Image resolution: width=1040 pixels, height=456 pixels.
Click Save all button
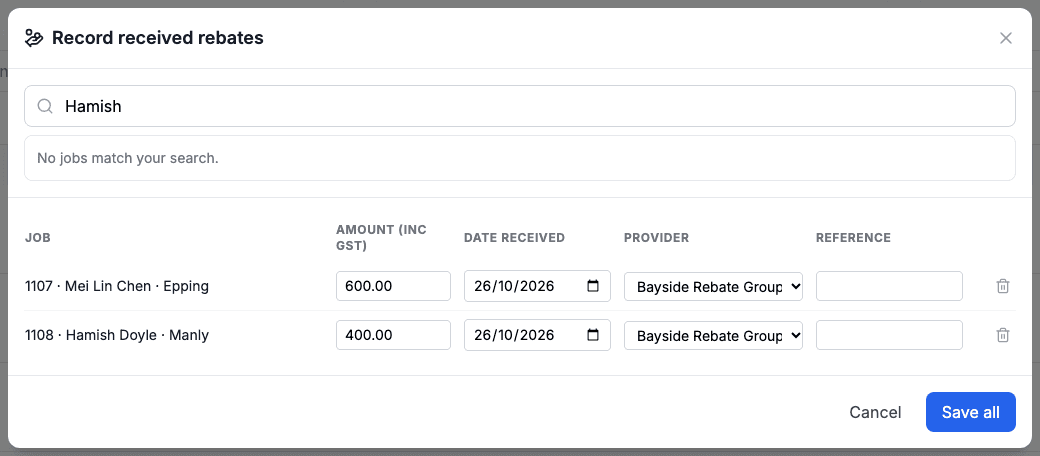click(x=970, y=412)
